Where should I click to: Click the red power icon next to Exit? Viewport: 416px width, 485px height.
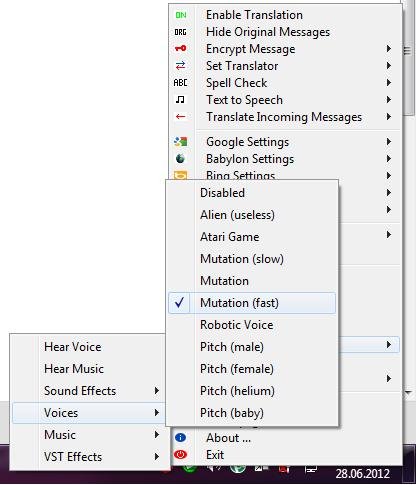(180, 455)
